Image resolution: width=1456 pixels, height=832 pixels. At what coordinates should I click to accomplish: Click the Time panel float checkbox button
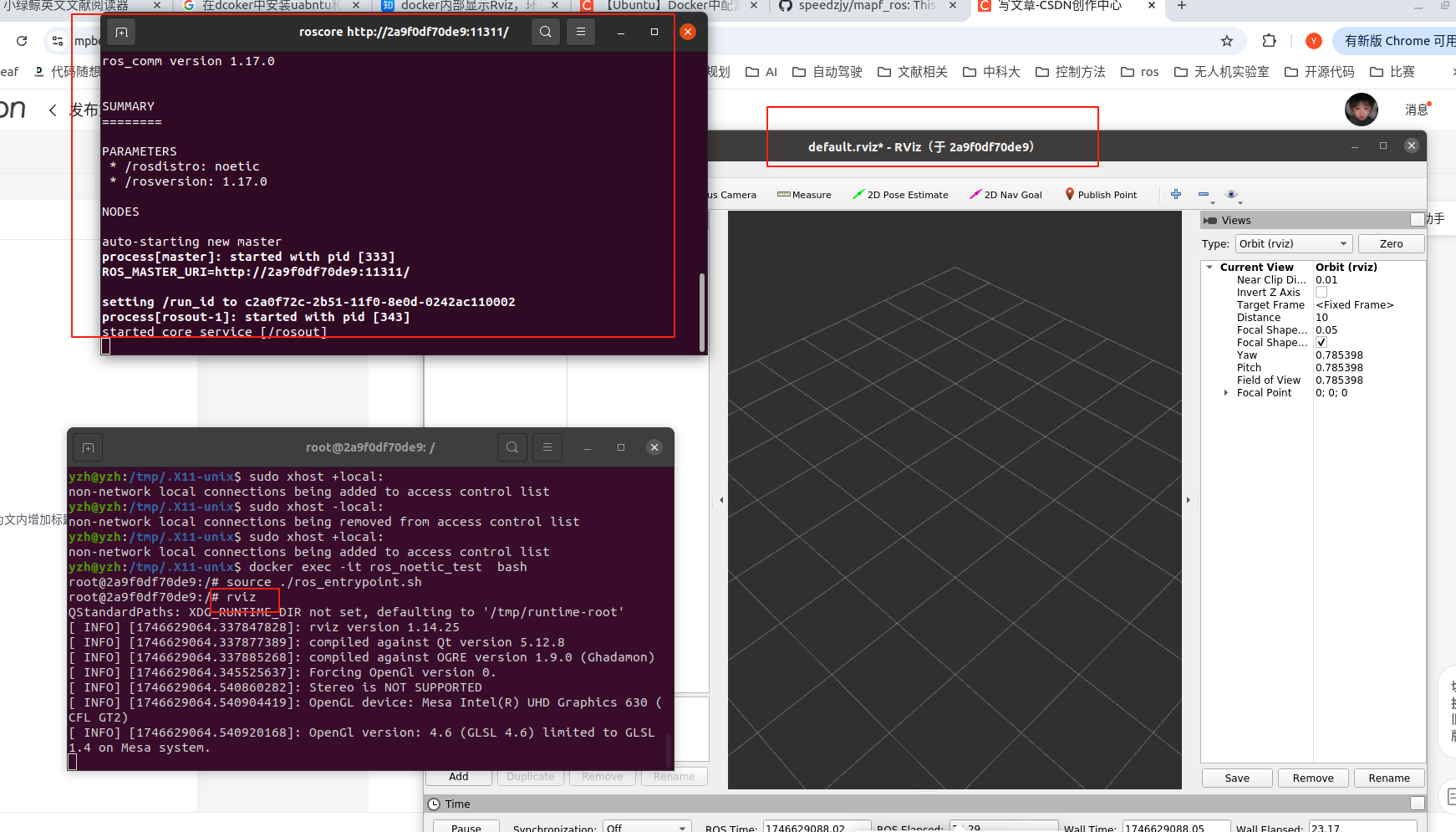(1417, 804)
